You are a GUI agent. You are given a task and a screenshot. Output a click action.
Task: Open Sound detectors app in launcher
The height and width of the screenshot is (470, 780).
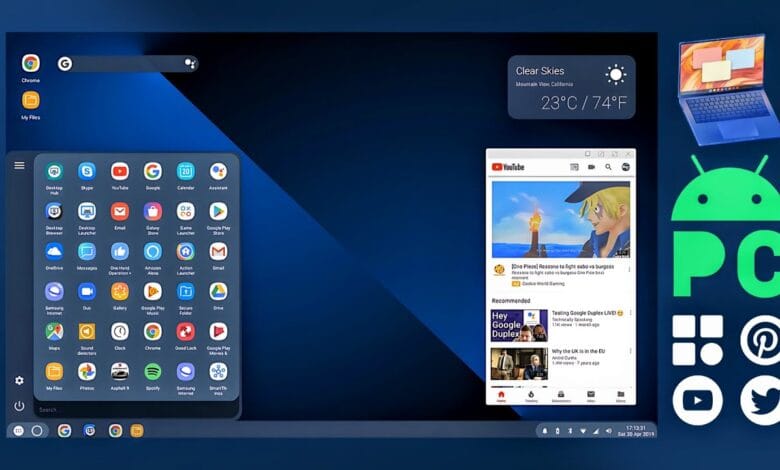(x=87, y=331)
